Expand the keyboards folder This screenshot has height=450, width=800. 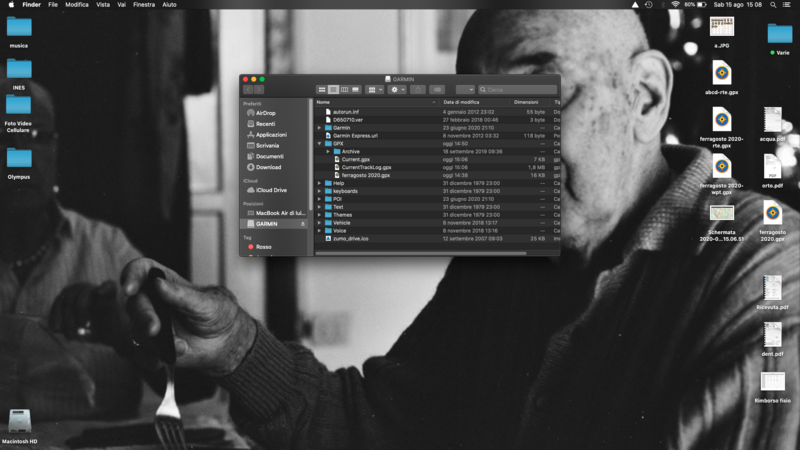pyautogui.click(x=319, y=191)
